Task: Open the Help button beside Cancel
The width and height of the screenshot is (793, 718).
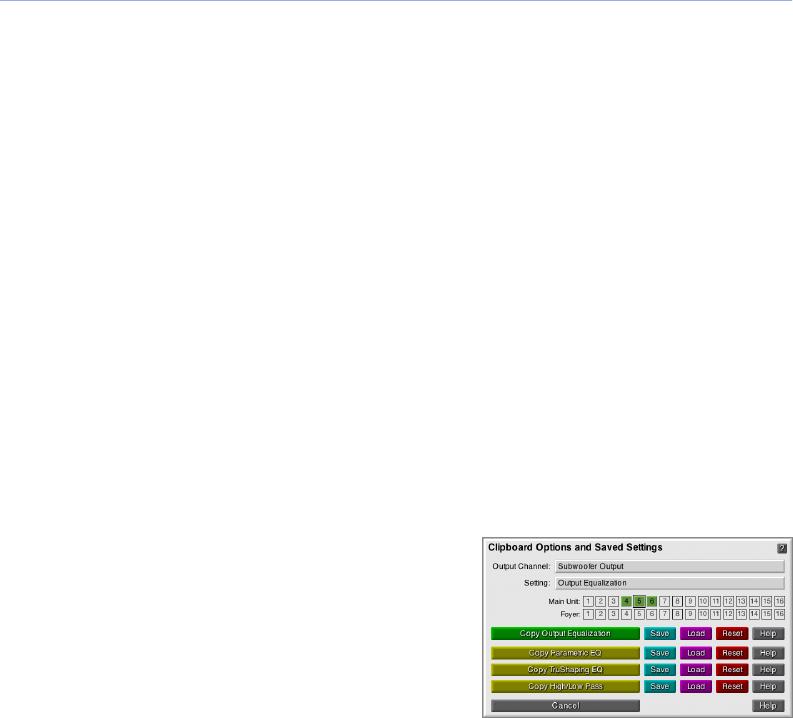Action: coord(768,706)
